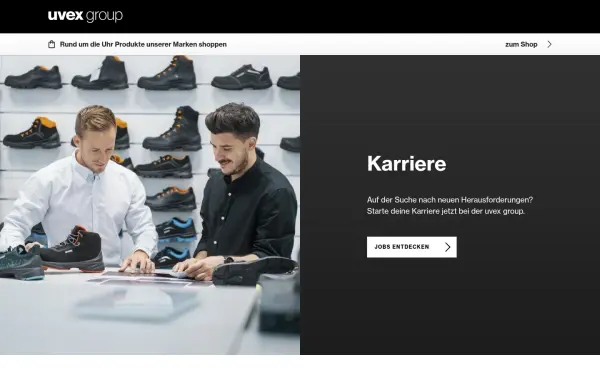The height and width of the screenshot is (375, 600).
Task: Click the shopping bag icon in banner
Action: pyautogui.click(x=52, y=44)
